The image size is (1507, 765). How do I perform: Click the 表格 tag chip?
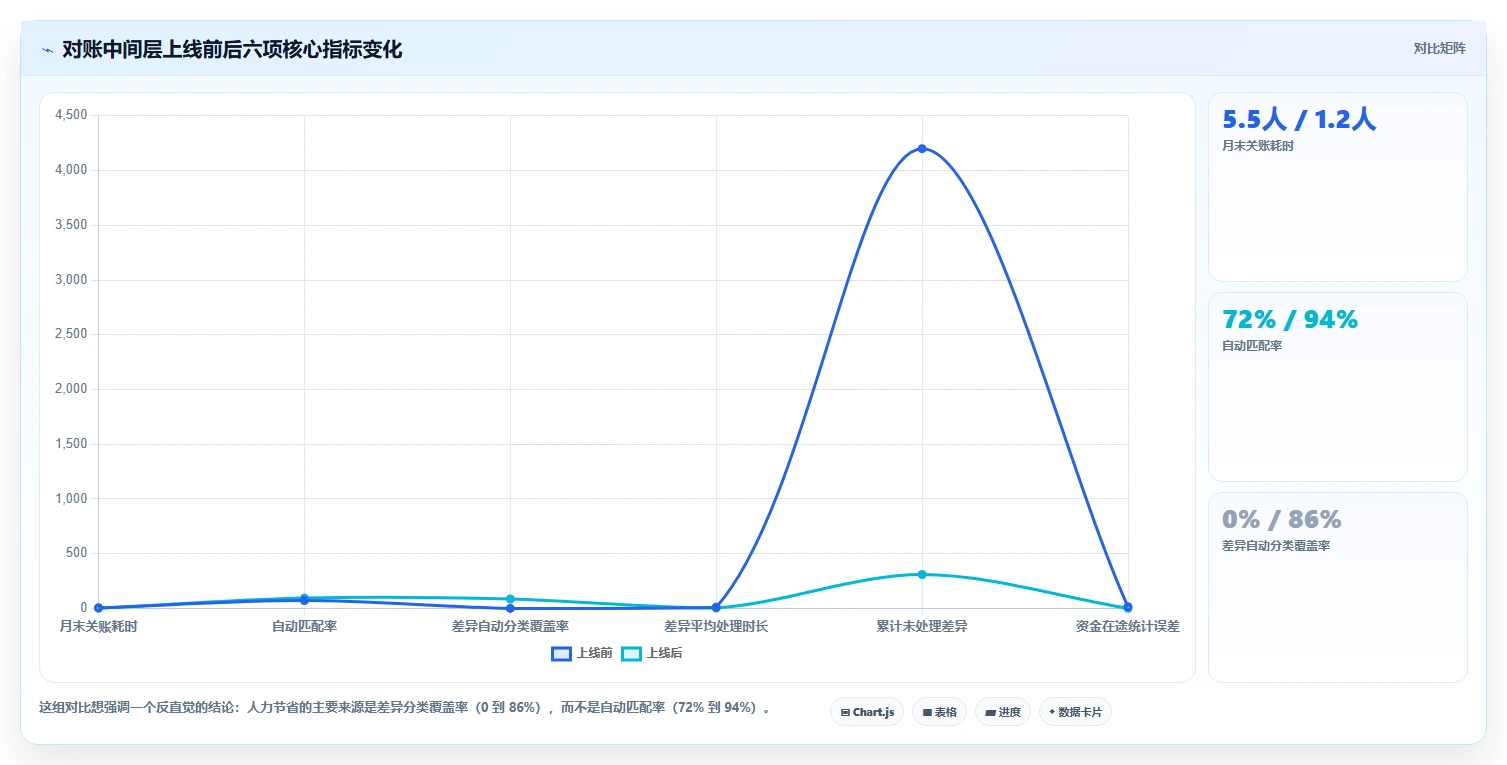click(x=939, y=712)
